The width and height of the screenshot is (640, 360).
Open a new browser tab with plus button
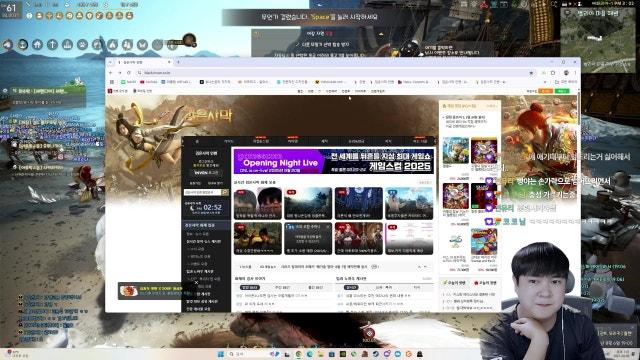(x=178, y=62)
